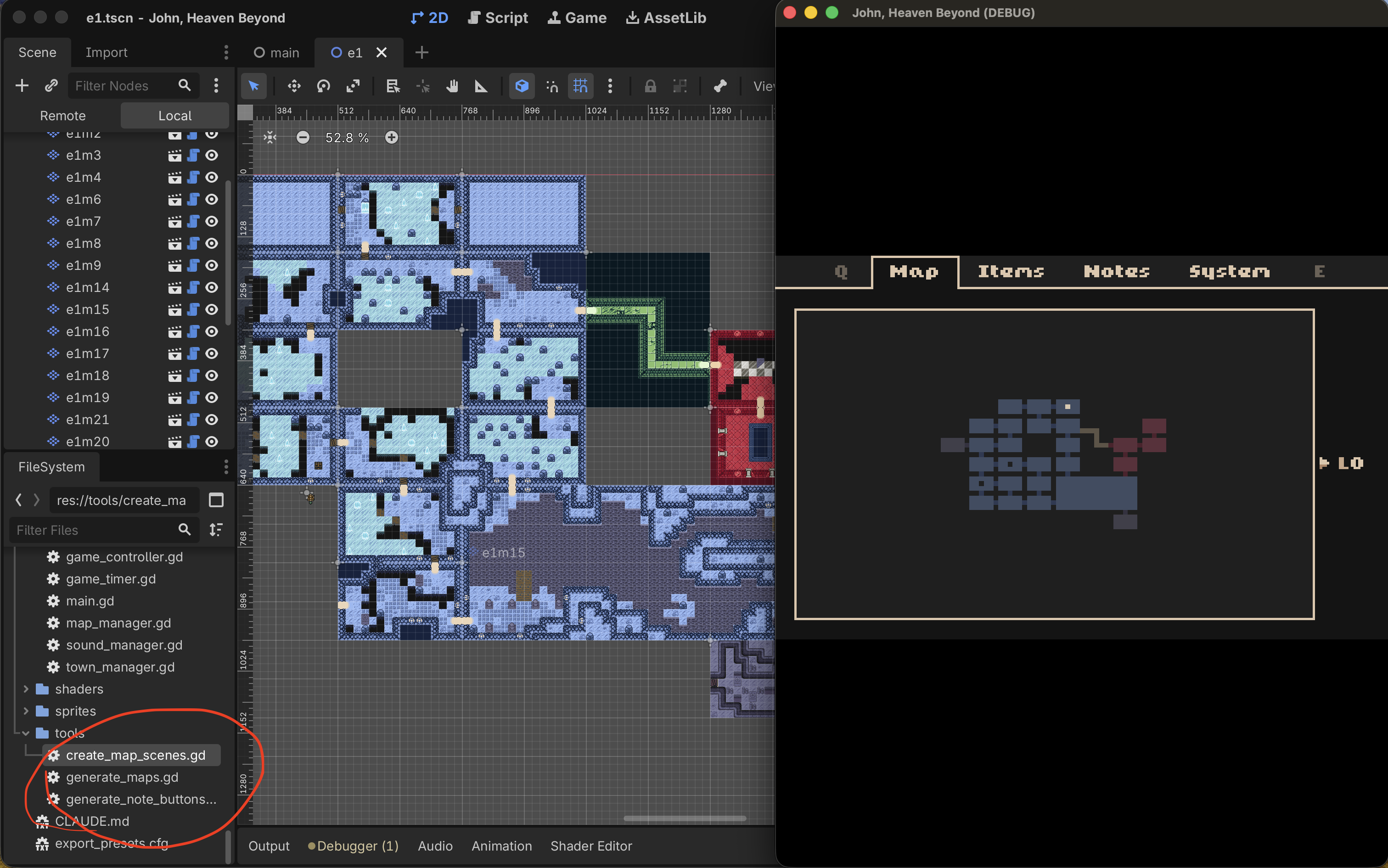Select the Pan hand tool
Image resolution: width=1388 pixels, height=868 pixels.
pos(452,86)
